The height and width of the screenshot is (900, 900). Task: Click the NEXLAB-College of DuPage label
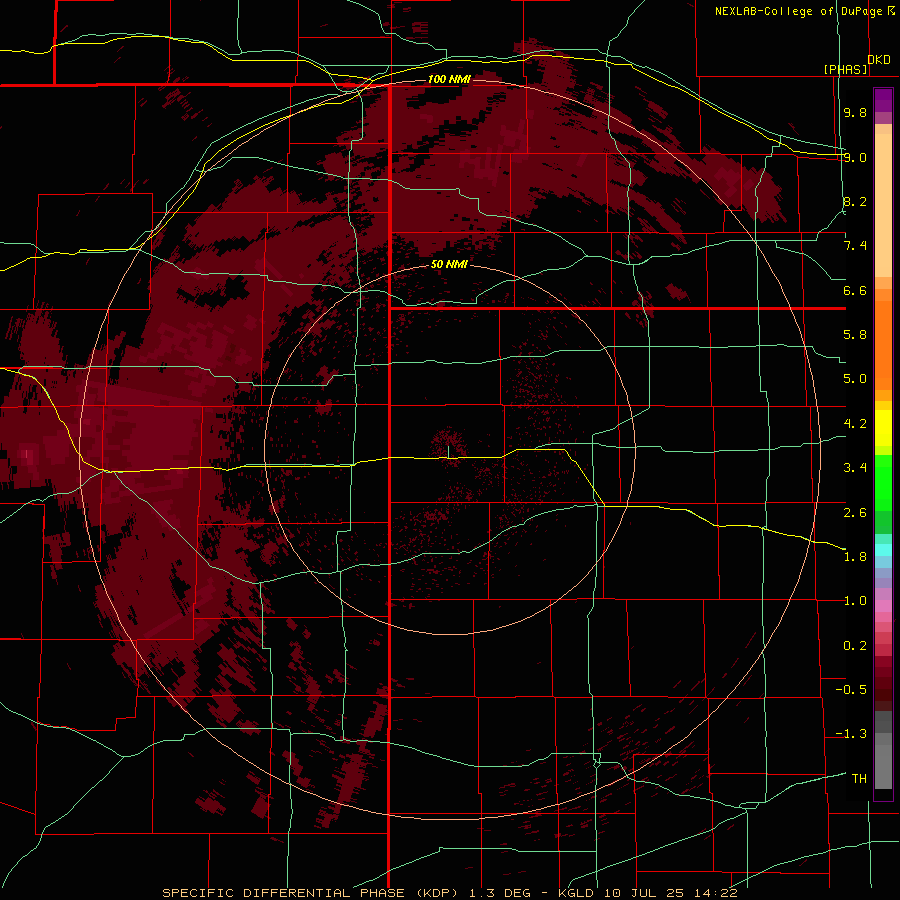point(804,11)
